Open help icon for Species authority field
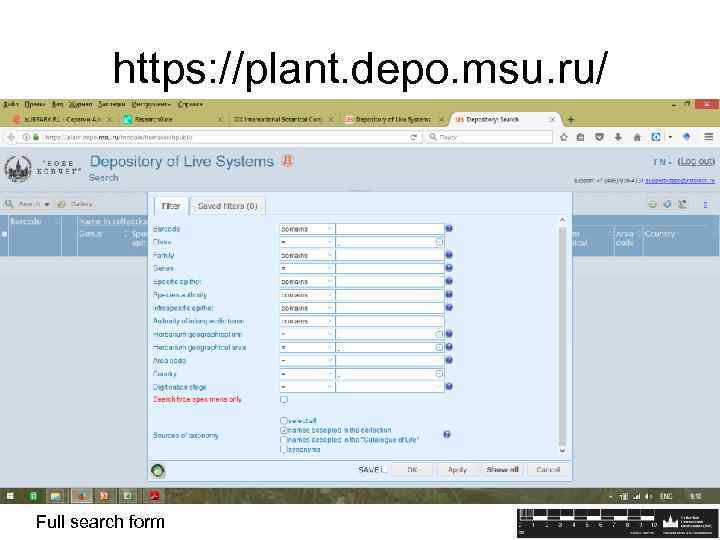 click(449, 294)
